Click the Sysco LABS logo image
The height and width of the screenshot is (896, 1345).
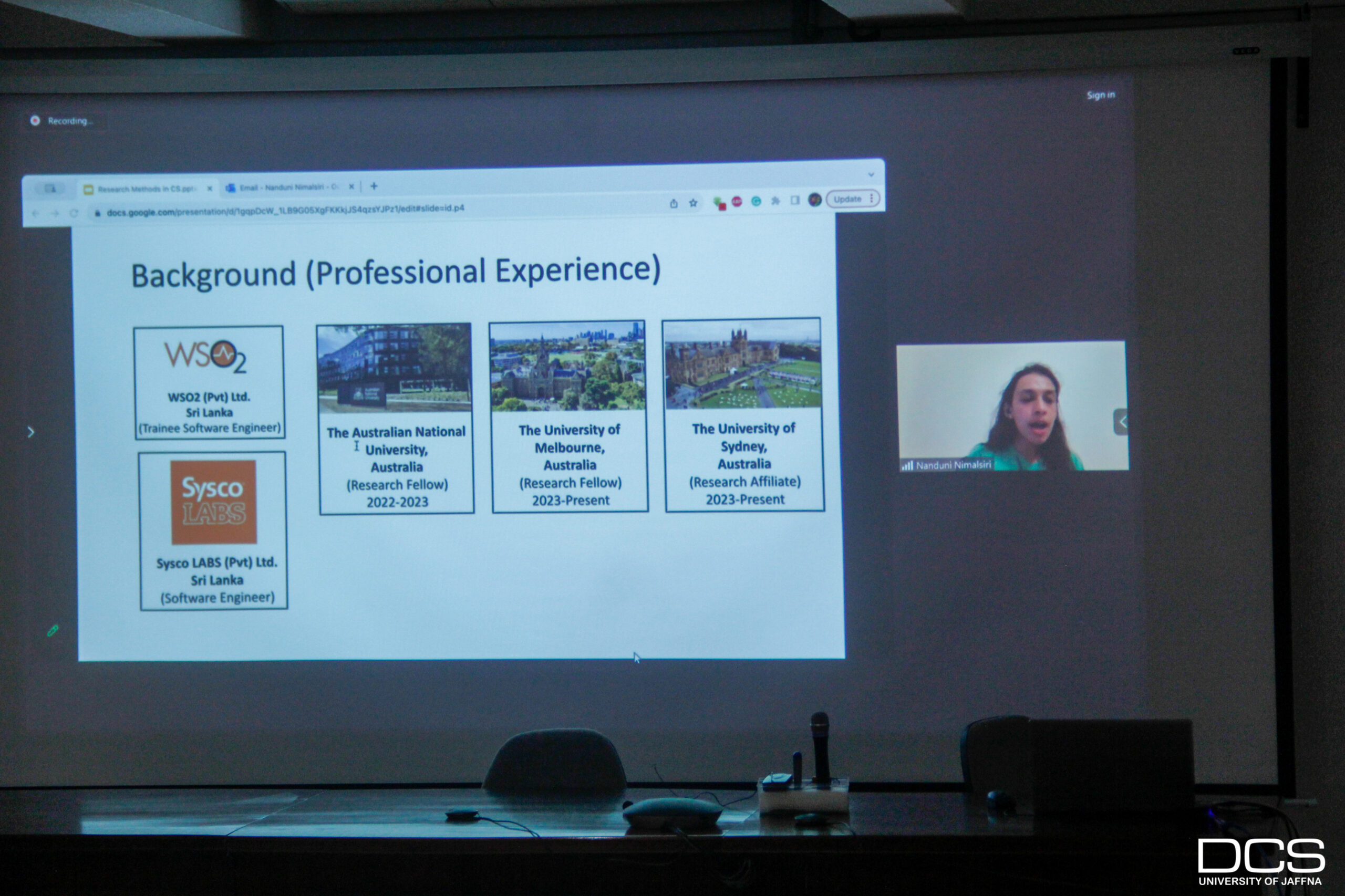(214, 502)
